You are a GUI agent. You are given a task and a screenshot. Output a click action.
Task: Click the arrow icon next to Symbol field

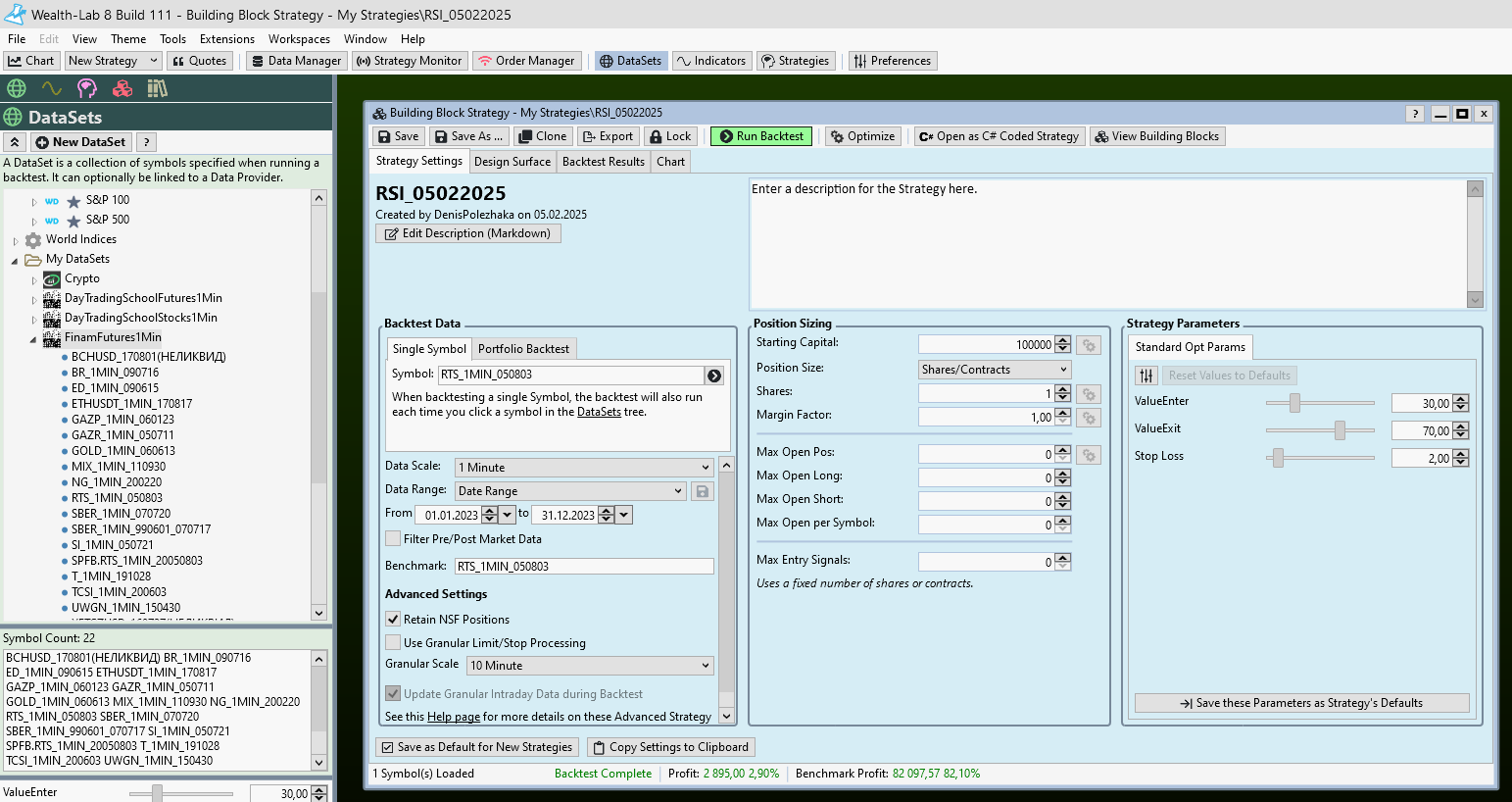tap(714, 376)
